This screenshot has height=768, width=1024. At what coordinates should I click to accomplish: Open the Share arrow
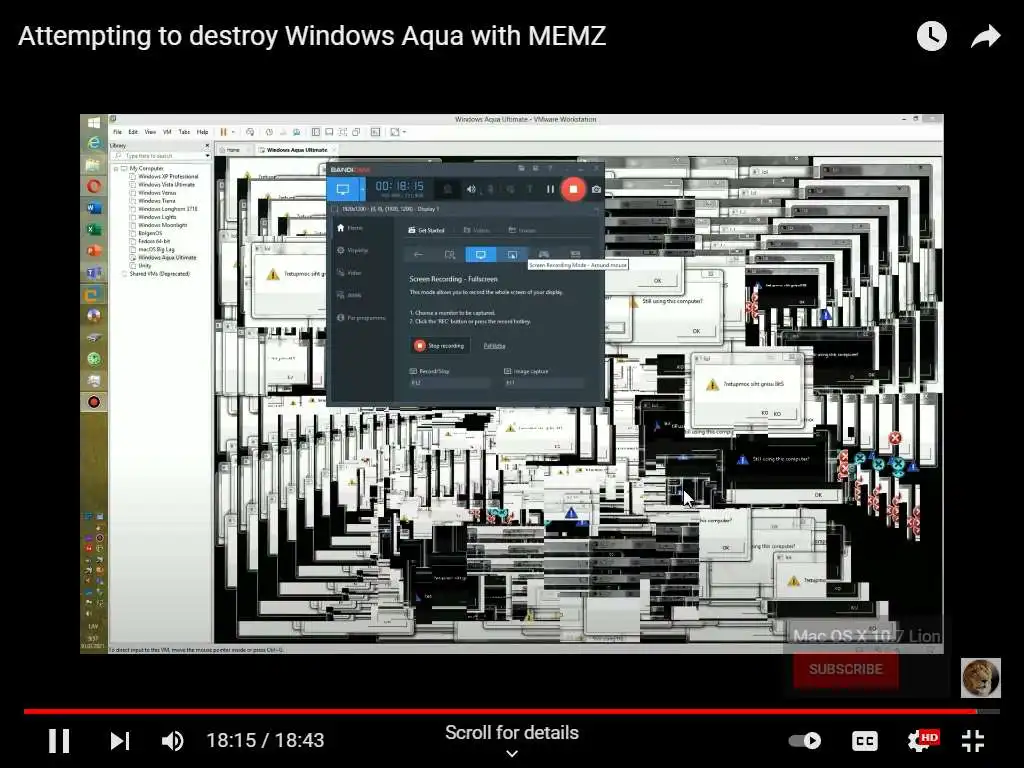tap(985, 36)
